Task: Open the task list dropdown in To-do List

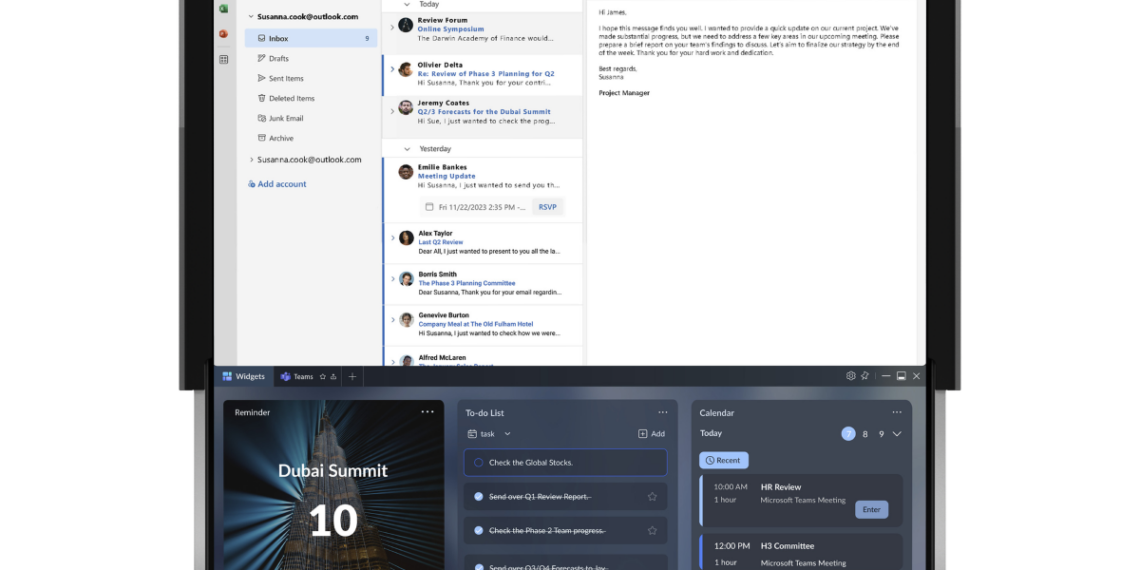Action: pyautogui.click(x=507, y=434)
